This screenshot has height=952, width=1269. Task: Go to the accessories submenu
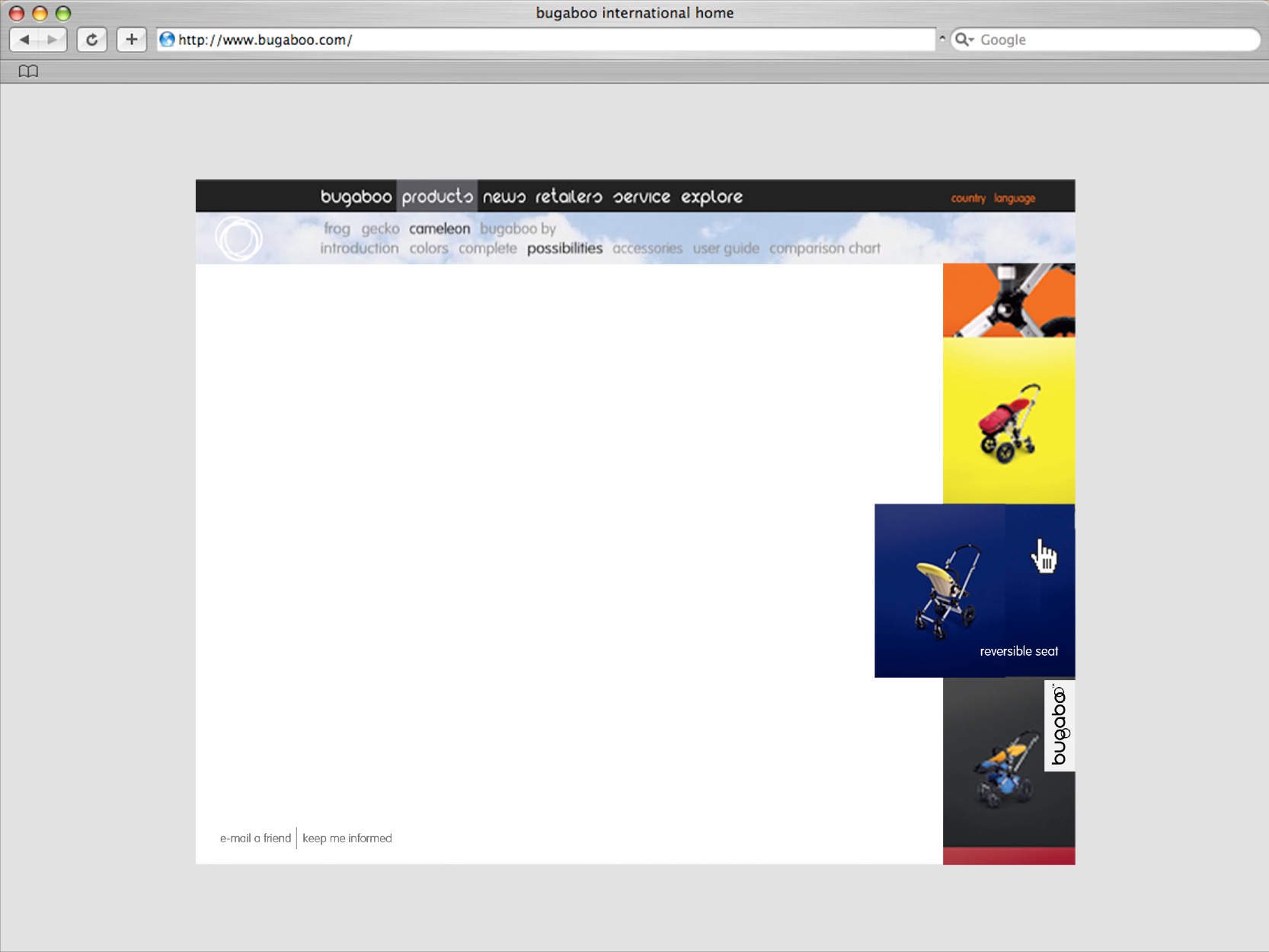(647, 248)
